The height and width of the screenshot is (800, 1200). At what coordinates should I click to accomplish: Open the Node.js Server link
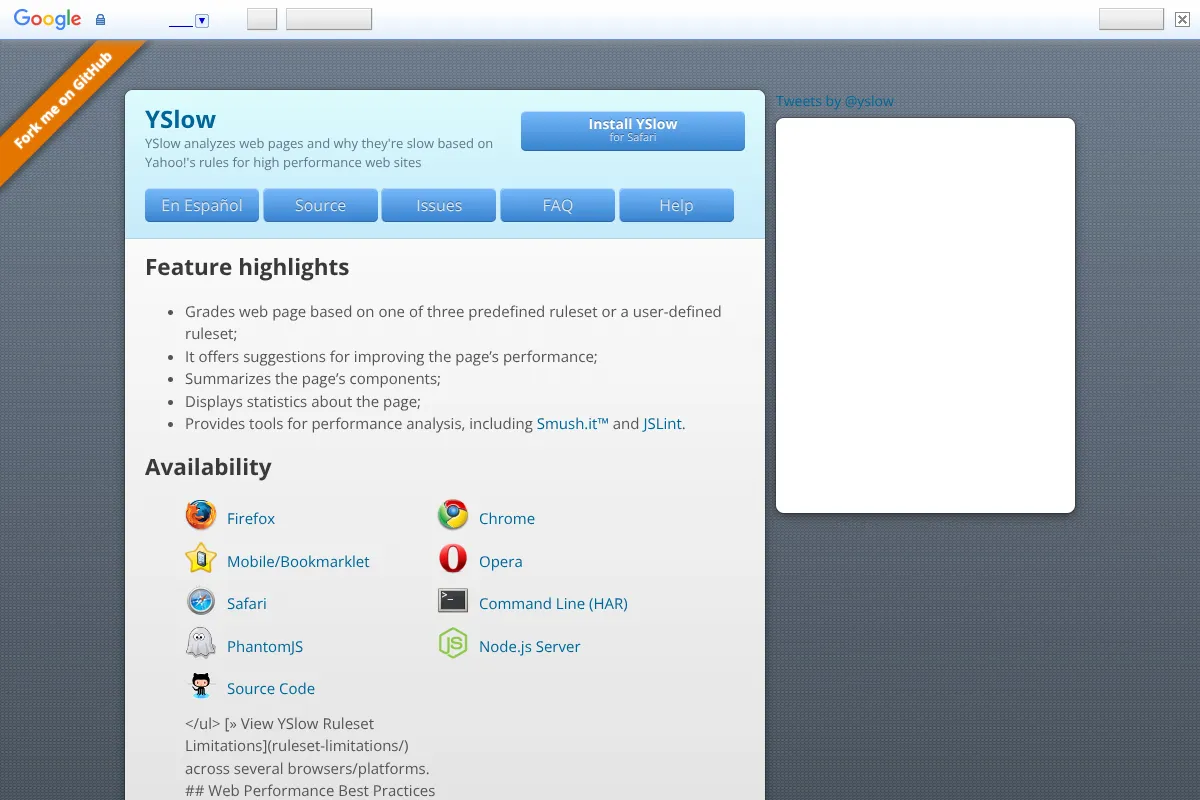pyautogui.click(x=530, y=646)
